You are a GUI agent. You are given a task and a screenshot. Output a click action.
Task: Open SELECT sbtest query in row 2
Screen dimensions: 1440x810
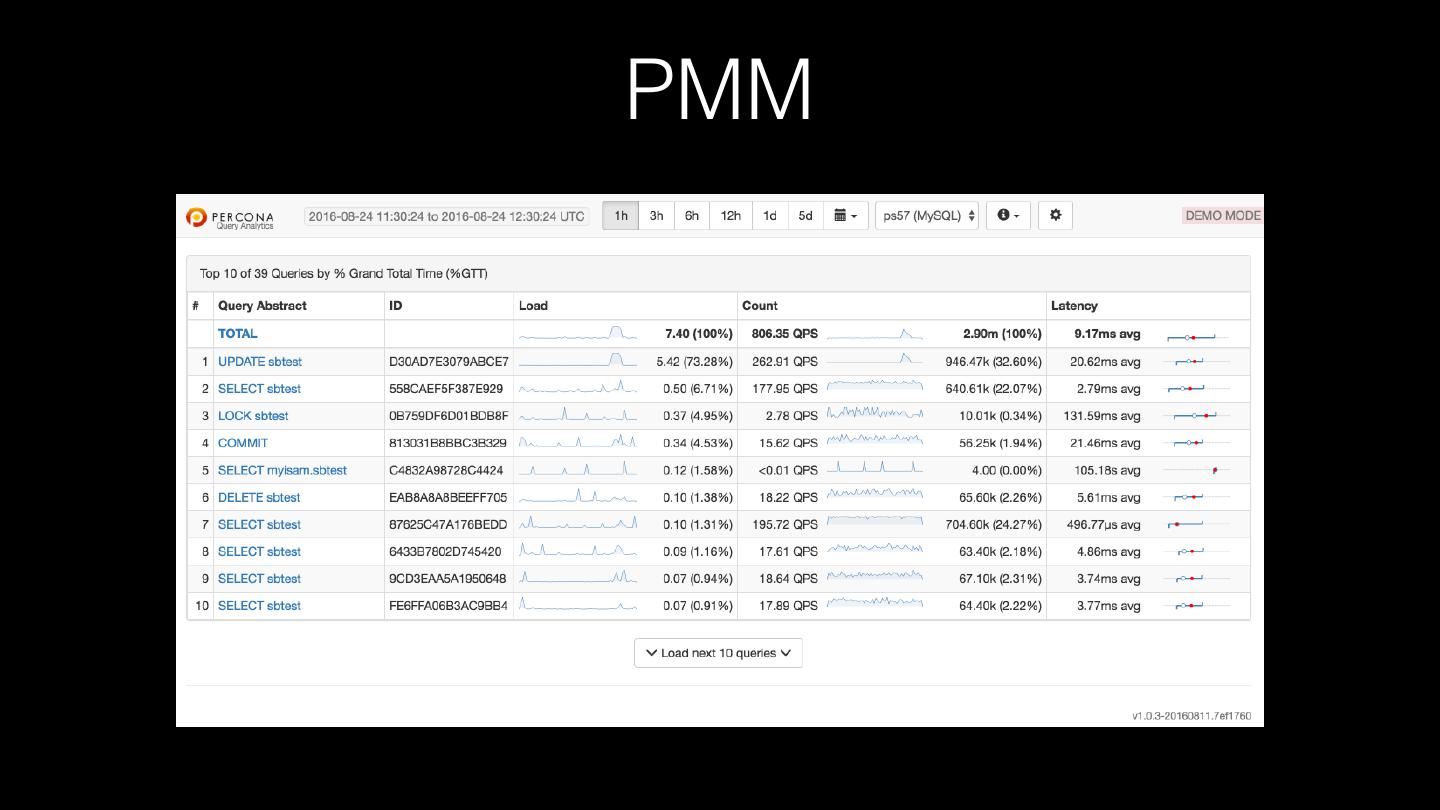(259, 388)
